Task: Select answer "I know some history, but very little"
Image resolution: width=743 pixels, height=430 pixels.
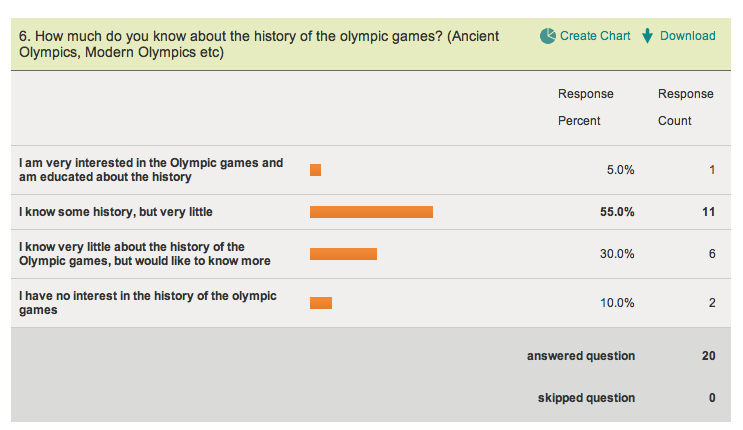Action: pyautogui.click(x=116, y=212)
